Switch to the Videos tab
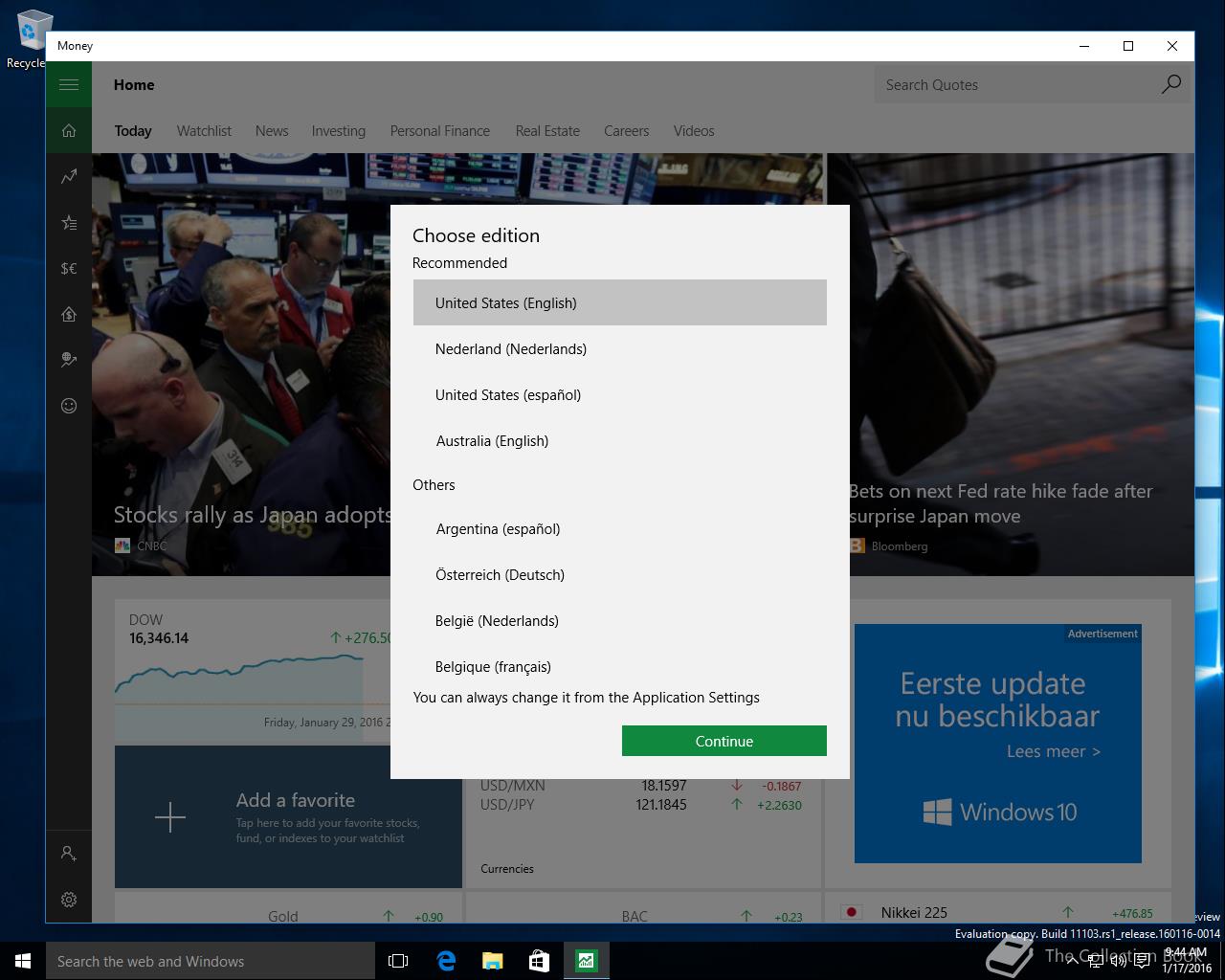 [x=694, y=131]
